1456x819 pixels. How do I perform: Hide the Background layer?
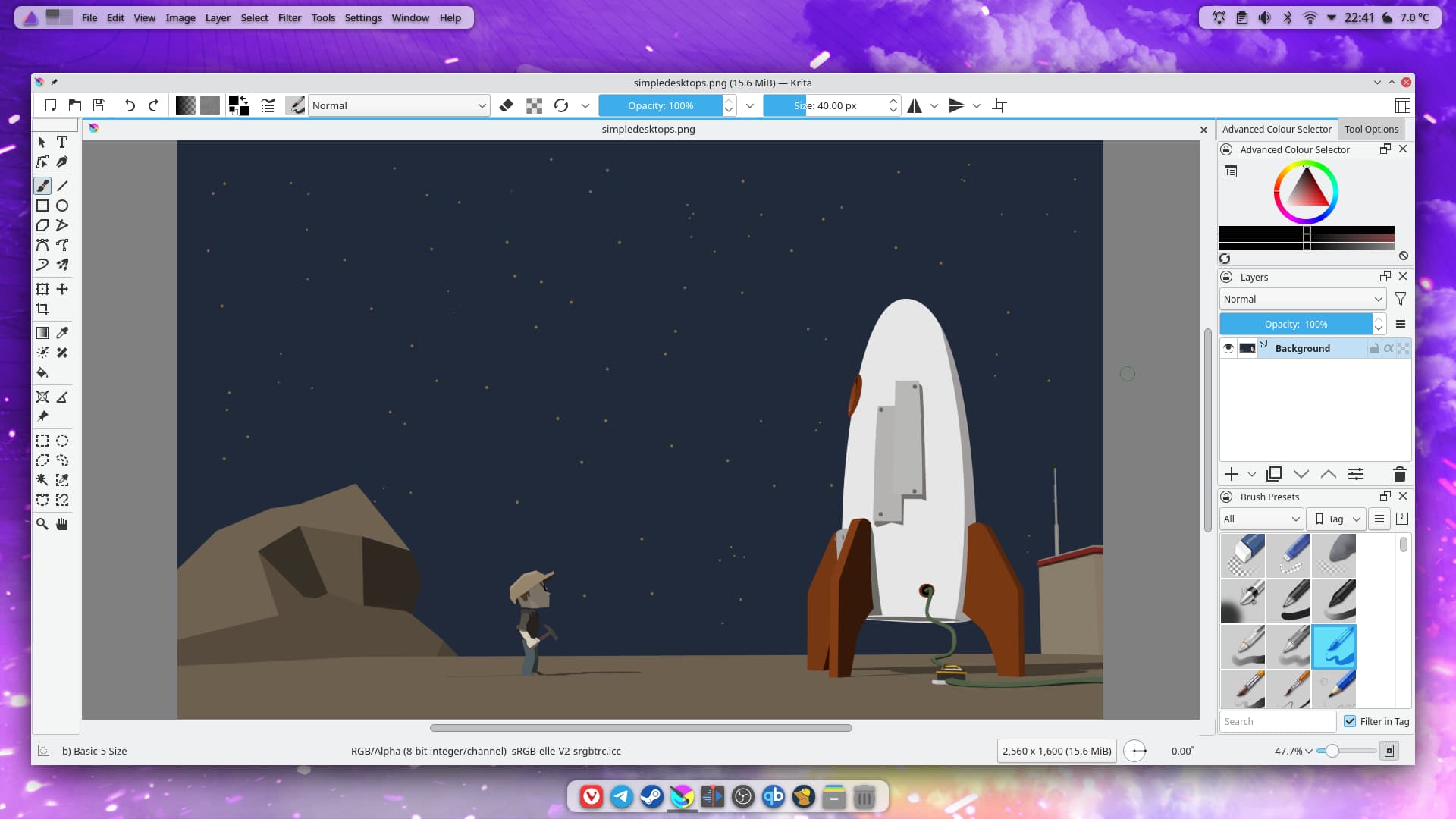point(1228,348)
